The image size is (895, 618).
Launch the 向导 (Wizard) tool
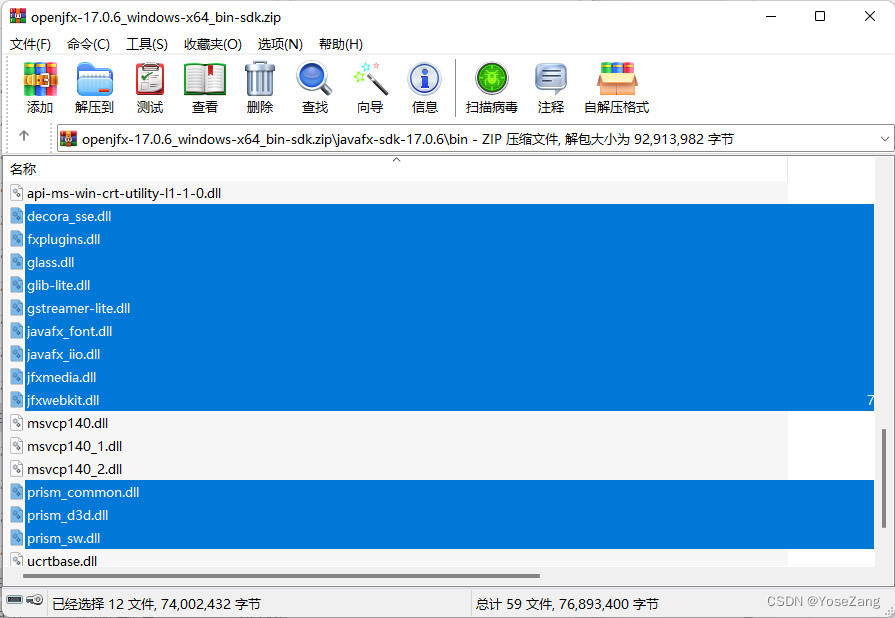click(x=369, y=87)
